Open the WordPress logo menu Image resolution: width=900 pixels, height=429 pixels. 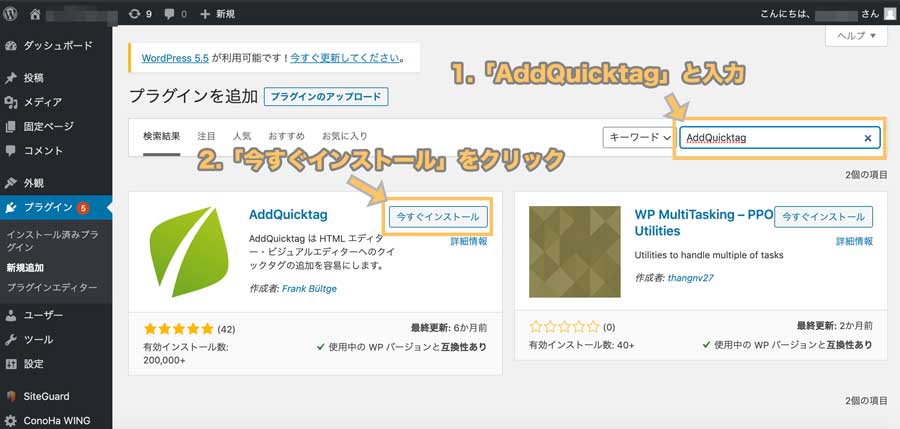9,14
